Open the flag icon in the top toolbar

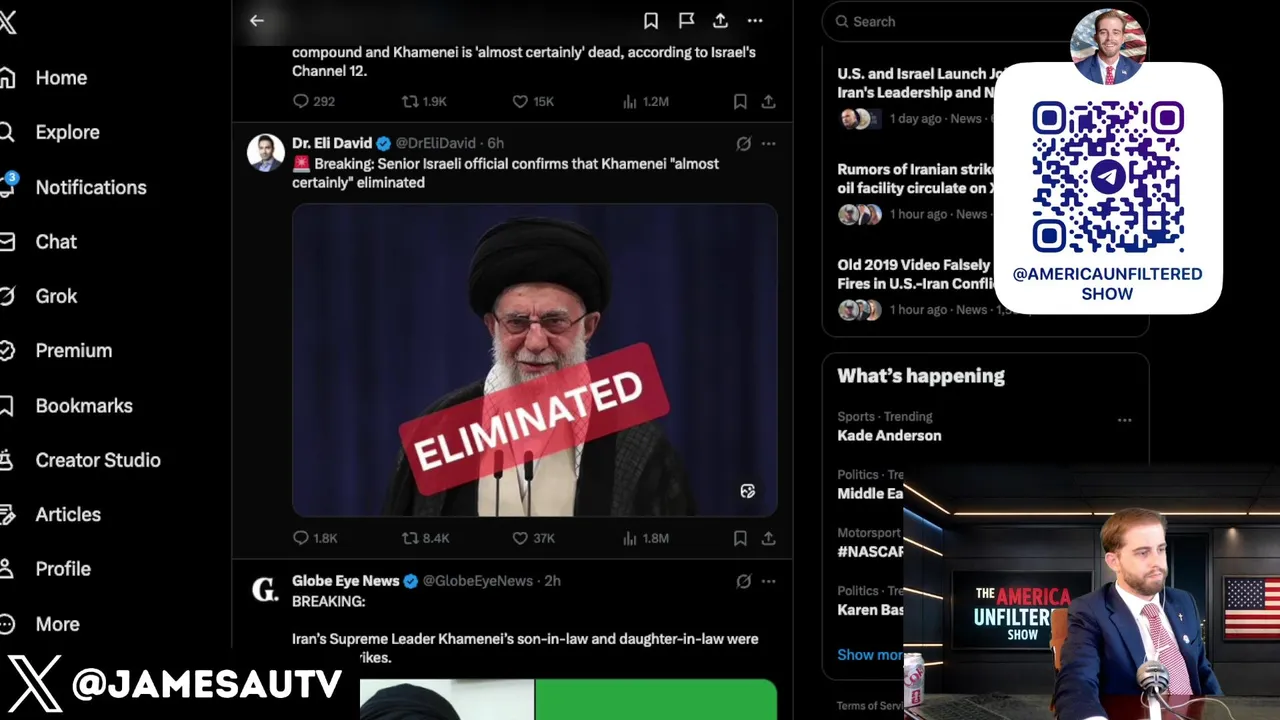(x=686, y=20)
